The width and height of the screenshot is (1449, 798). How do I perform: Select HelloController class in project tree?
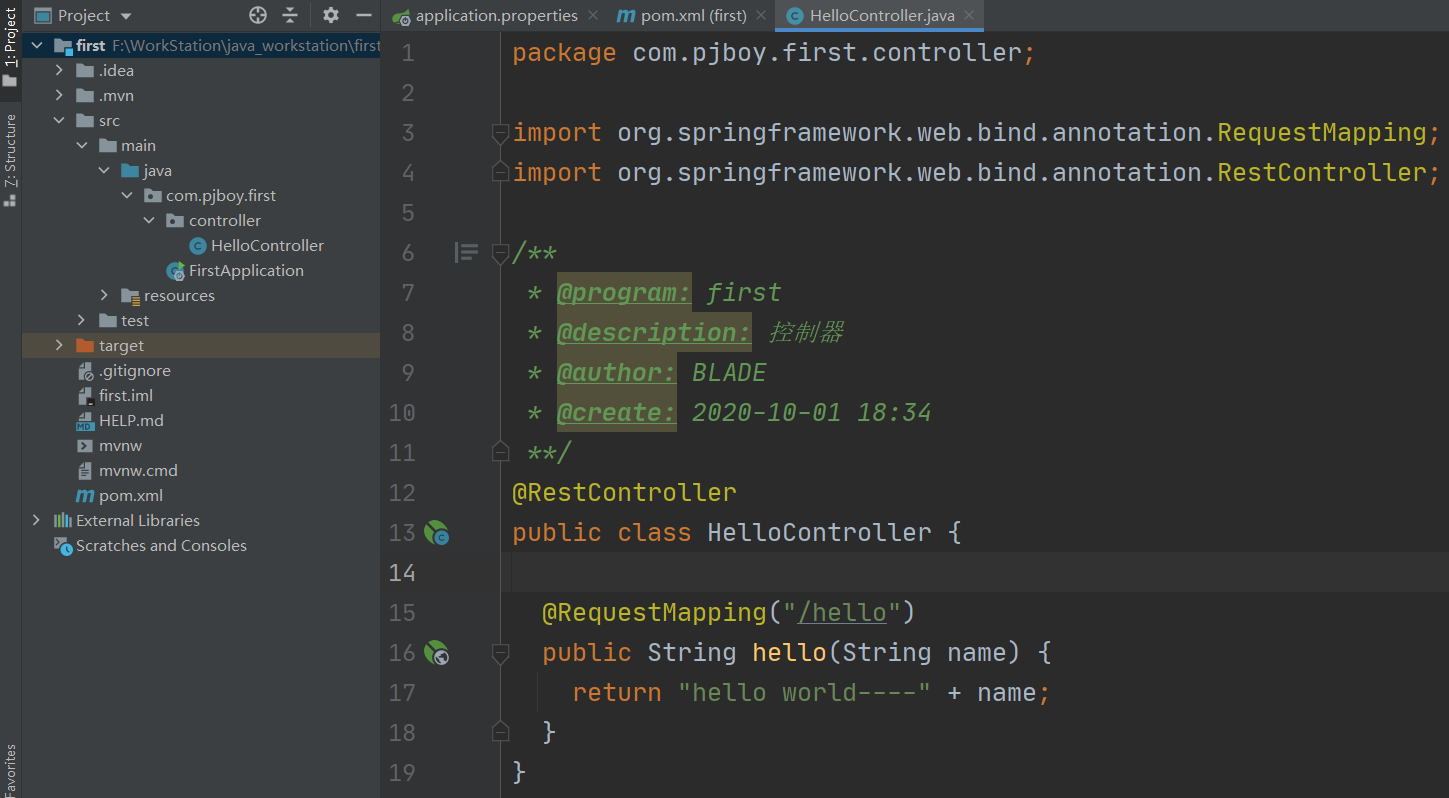pyautogui.click(x=267, y=245)
